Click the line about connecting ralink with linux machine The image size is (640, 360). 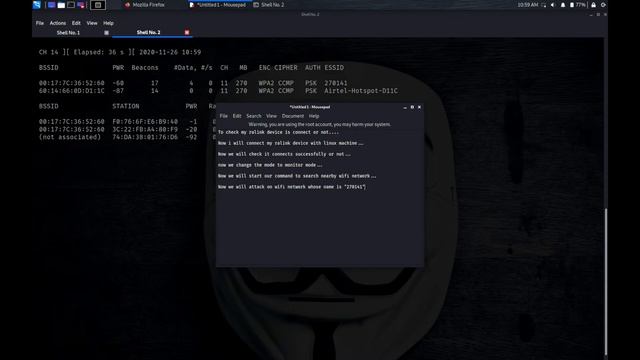click(x=290, y=143)
